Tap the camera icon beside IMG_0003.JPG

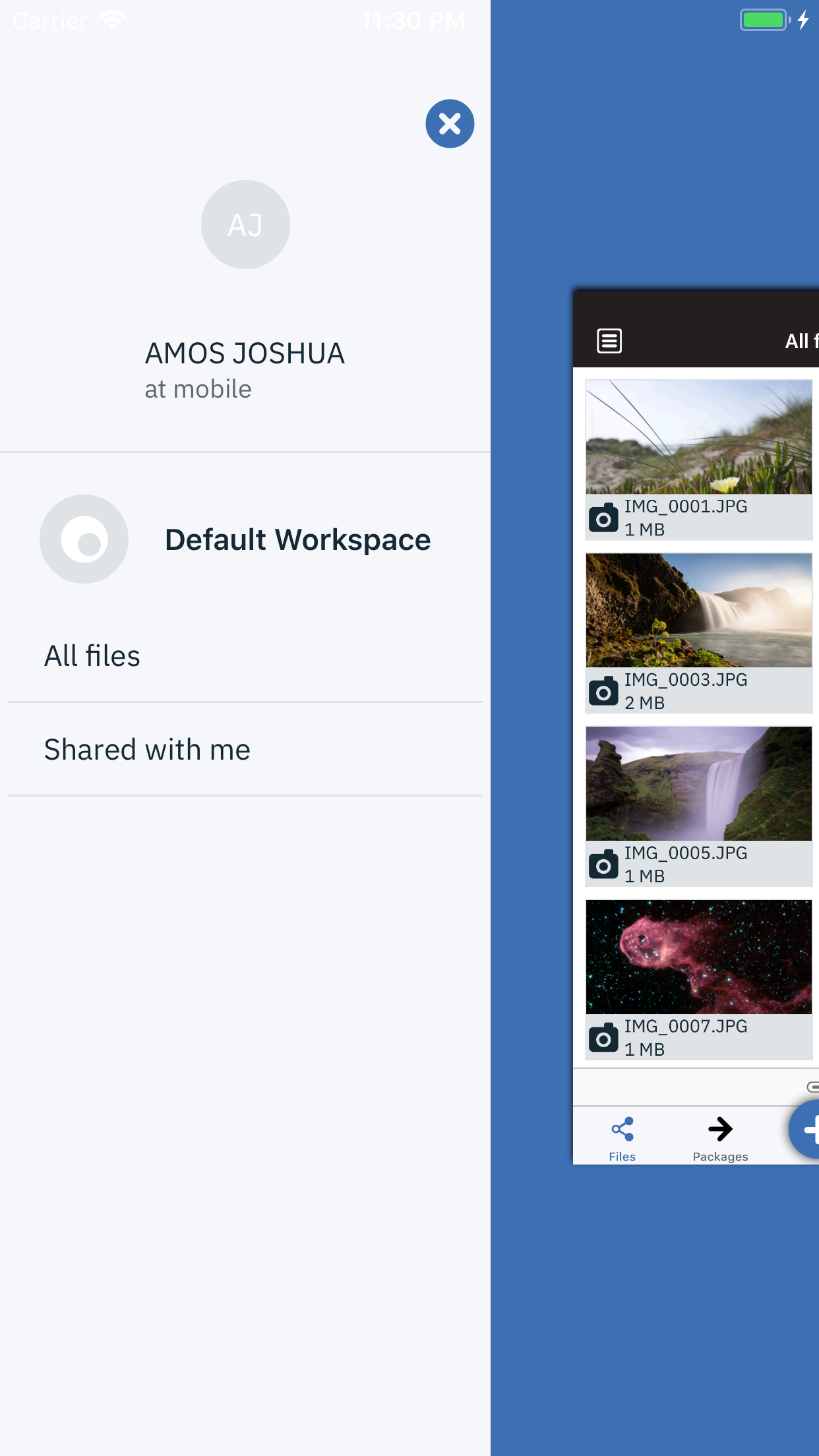pos(603,692)
